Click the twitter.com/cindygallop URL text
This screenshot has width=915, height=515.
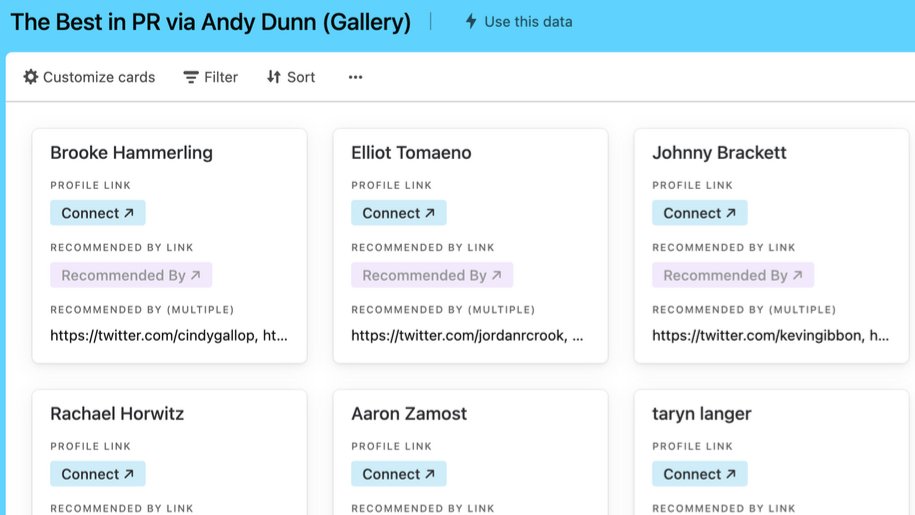[x=169, y=335]
